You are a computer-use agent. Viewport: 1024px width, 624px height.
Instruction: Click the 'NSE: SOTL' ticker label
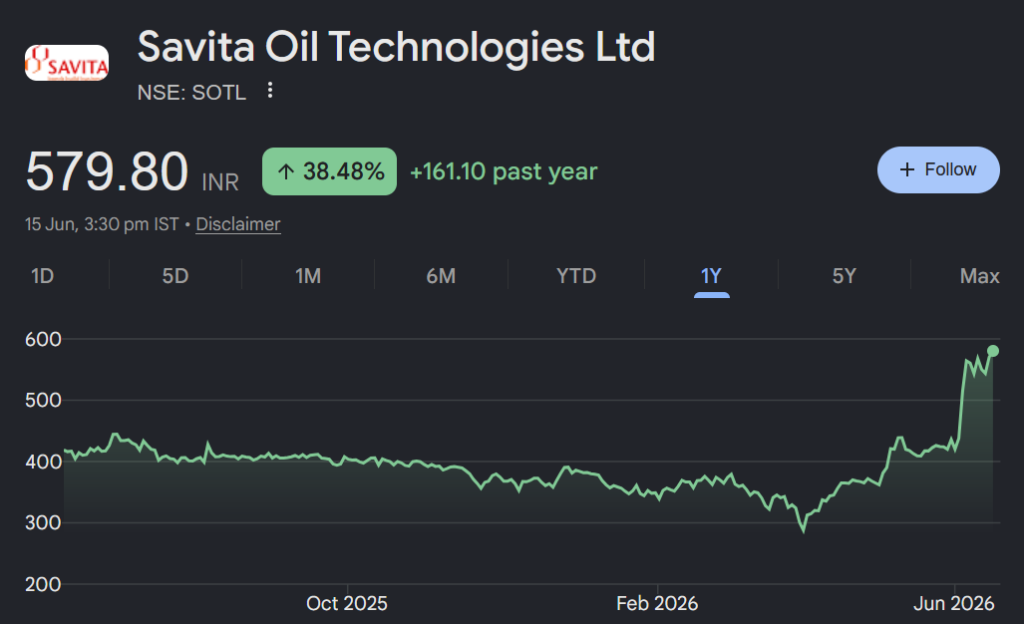[x=191, y=93]
